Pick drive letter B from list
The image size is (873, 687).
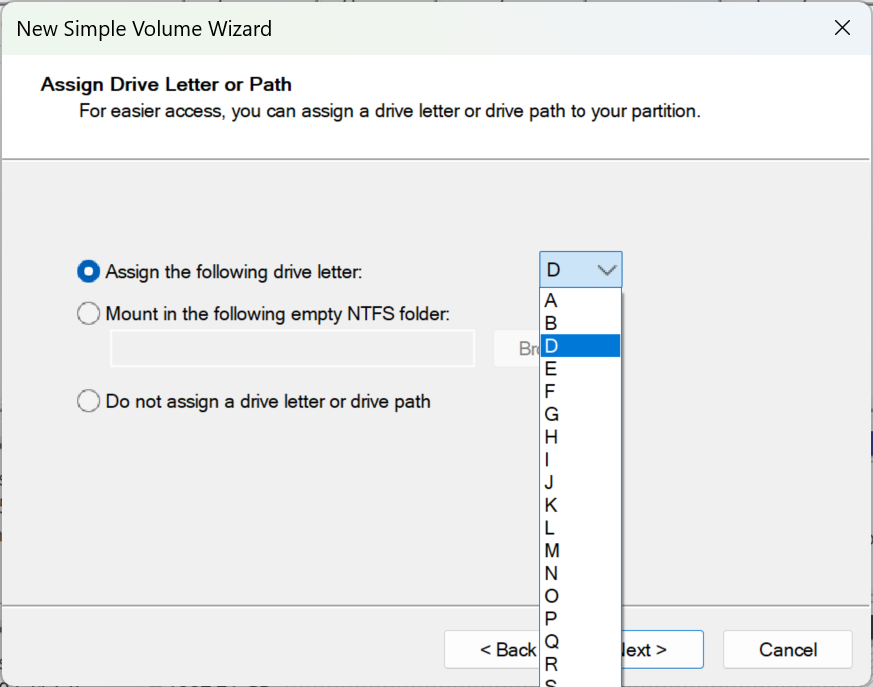580,323
